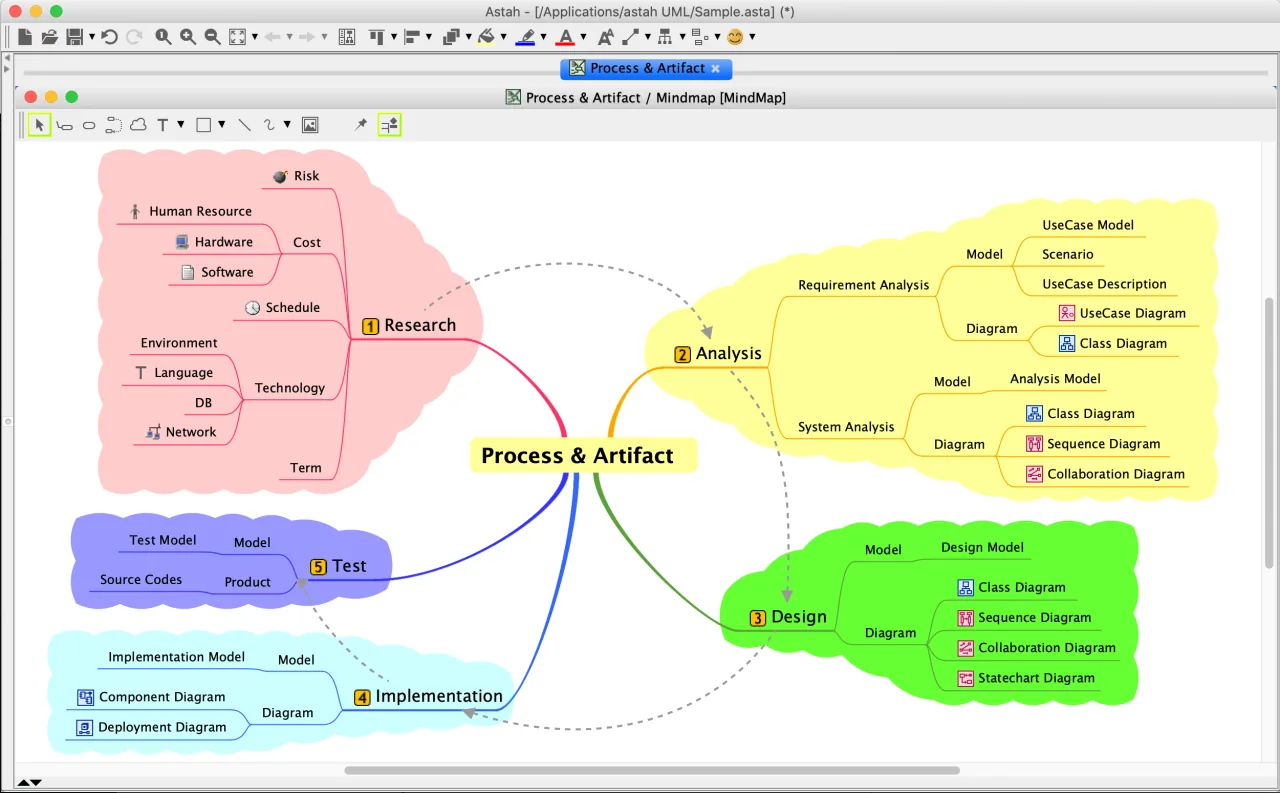1280x793 pixels.
Task: Pick the straight Line tool
Action: [x=244, y=125]
